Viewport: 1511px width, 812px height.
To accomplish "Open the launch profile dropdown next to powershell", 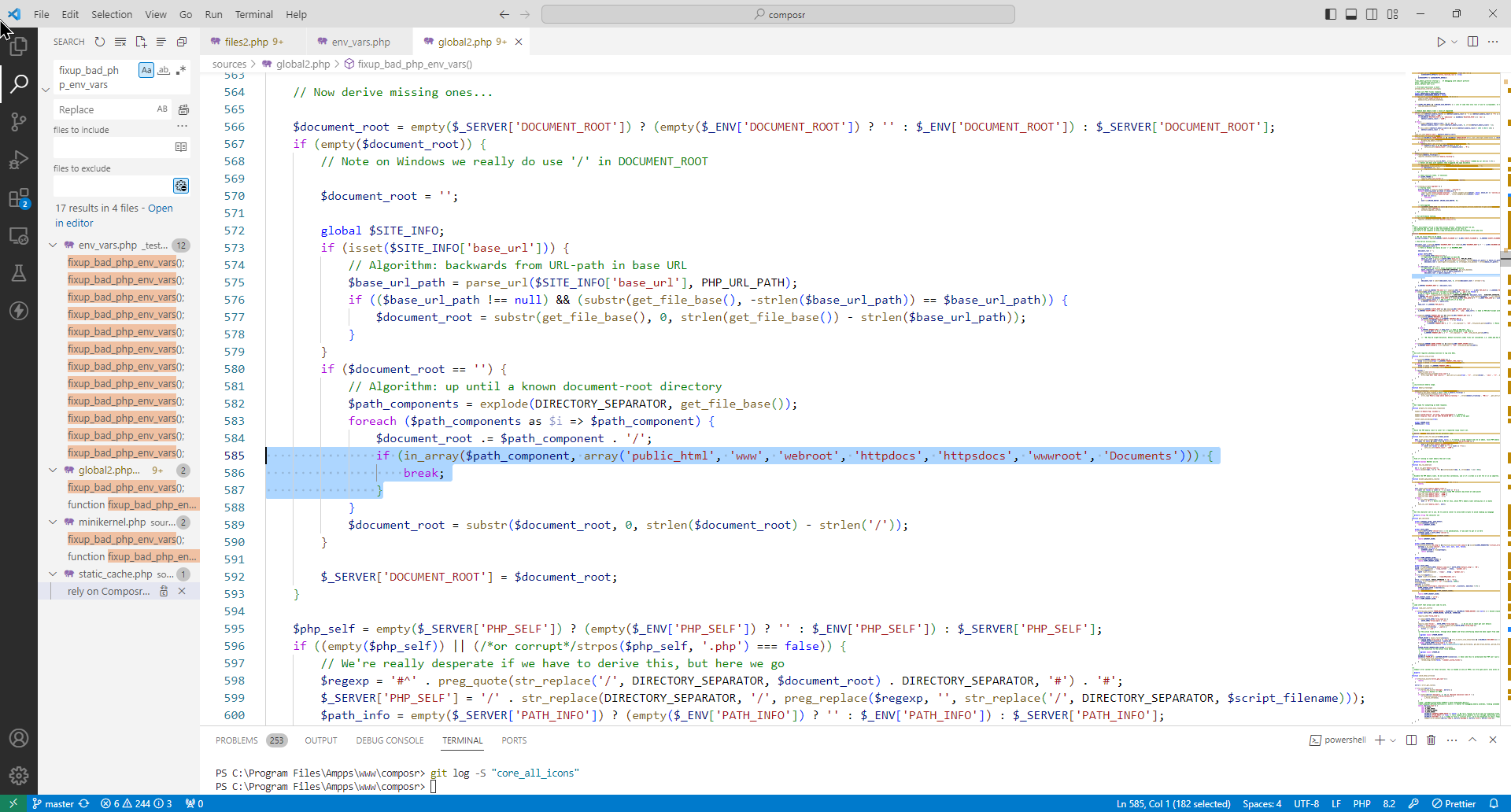I will point(1393,740).
